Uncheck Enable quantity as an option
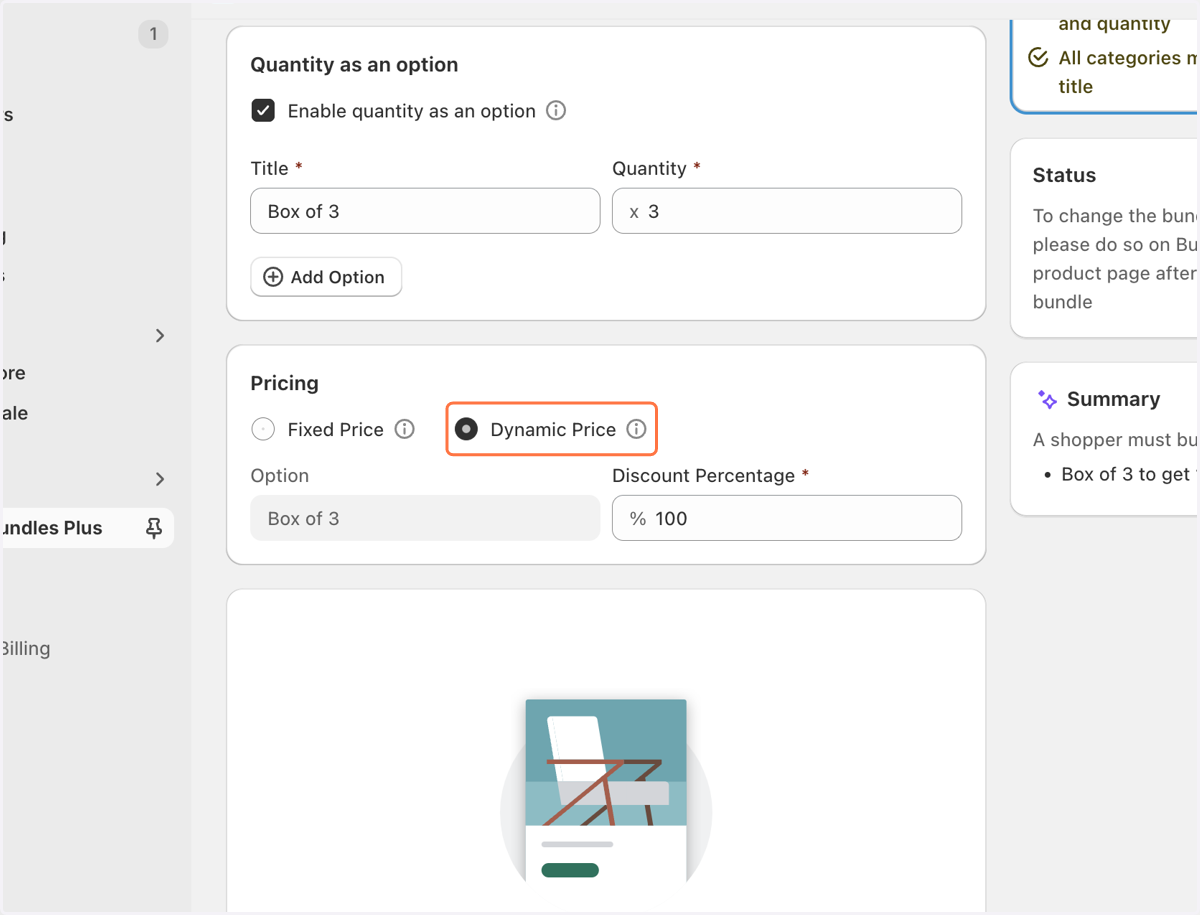 click(263, 111)
